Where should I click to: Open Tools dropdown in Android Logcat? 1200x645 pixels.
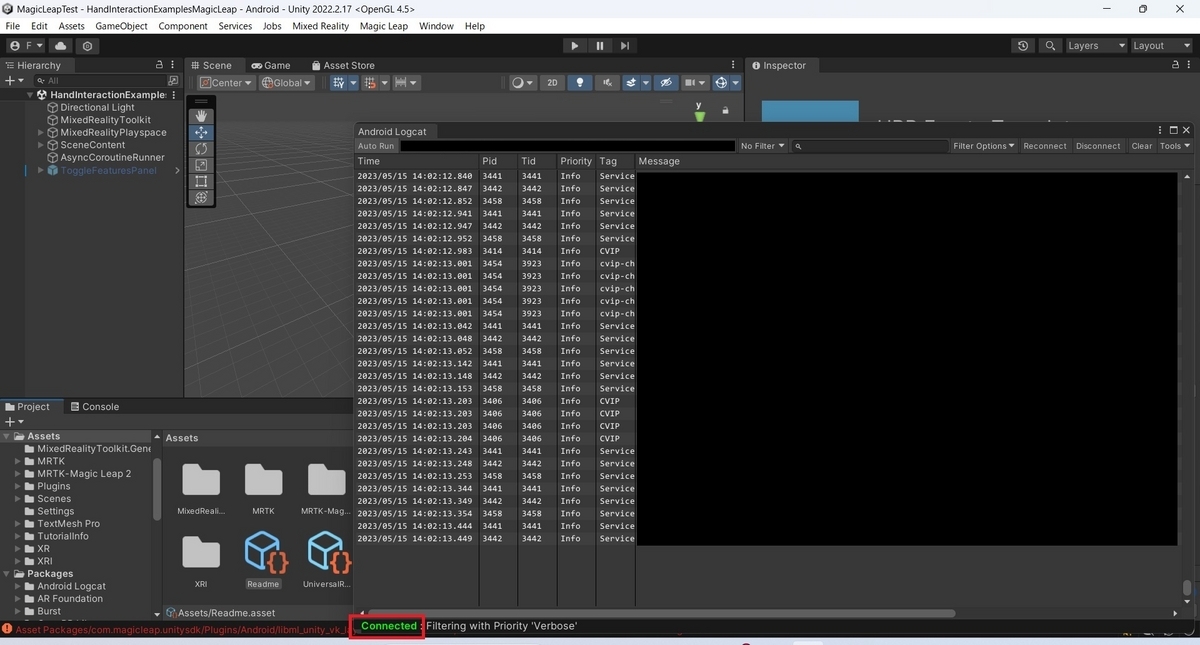tap(1175, 146)
